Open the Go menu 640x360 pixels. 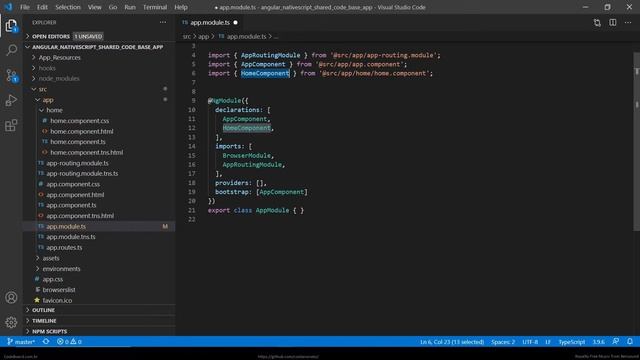(113, 7)
